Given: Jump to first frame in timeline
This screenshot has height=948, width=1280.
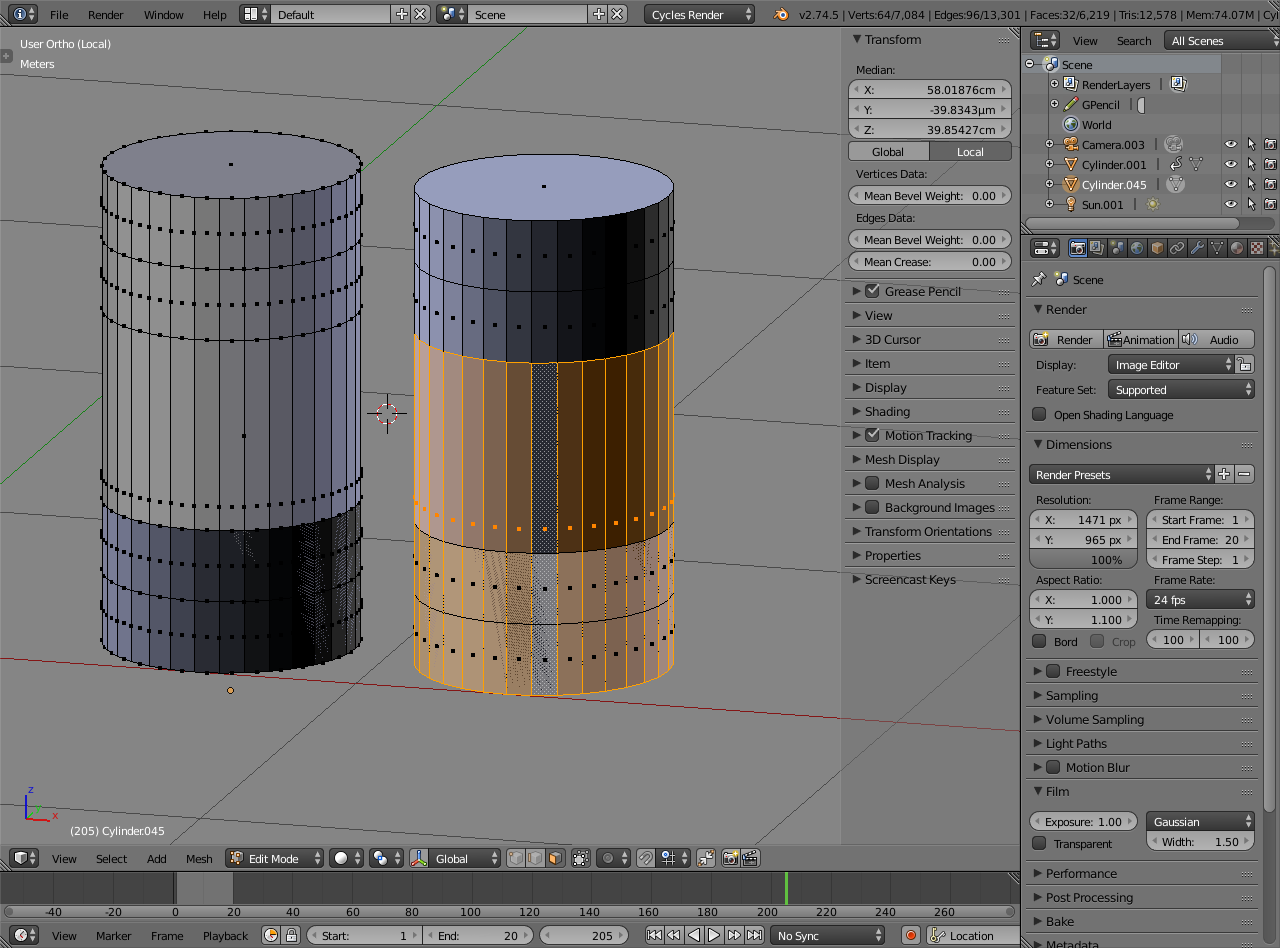Looking at the screenshot, I should click(x=654, y=936).
